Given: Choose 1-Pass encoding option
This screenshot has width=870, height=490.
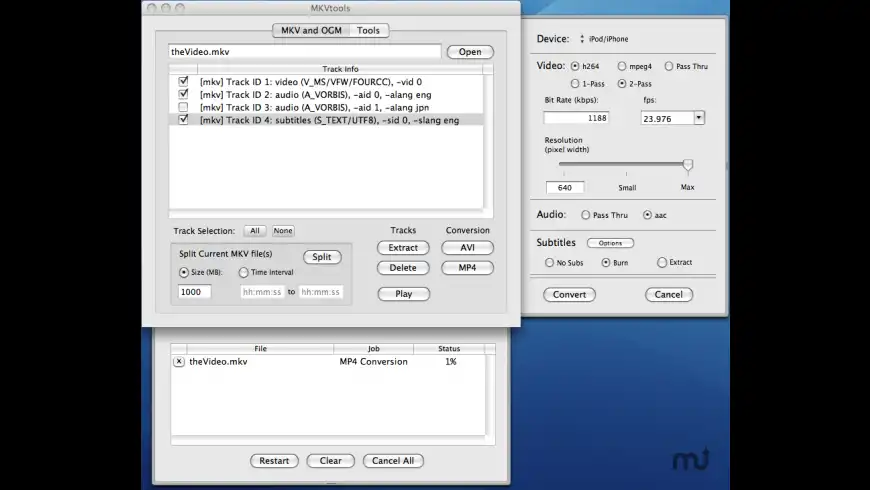Looking at the screenshot, I should tap(576, 83).
